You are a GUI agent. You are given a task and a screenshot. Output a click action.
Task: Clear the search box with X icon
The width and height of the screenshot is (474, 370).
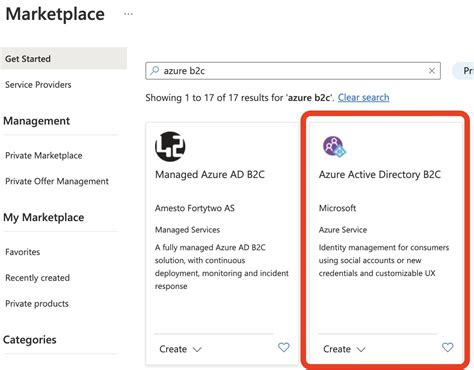pos(432,71)
